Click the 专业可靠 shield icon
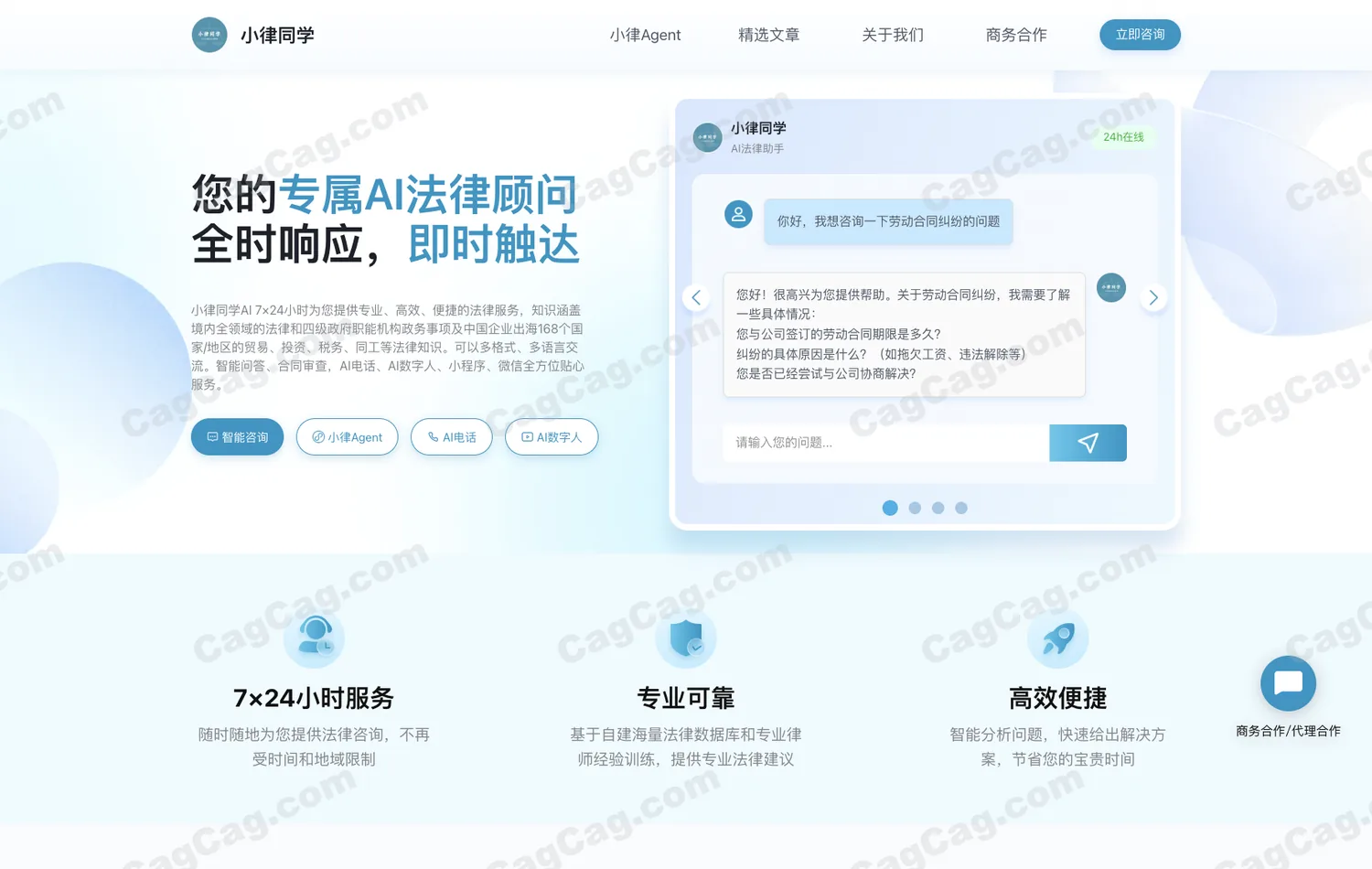 (686, 637)
